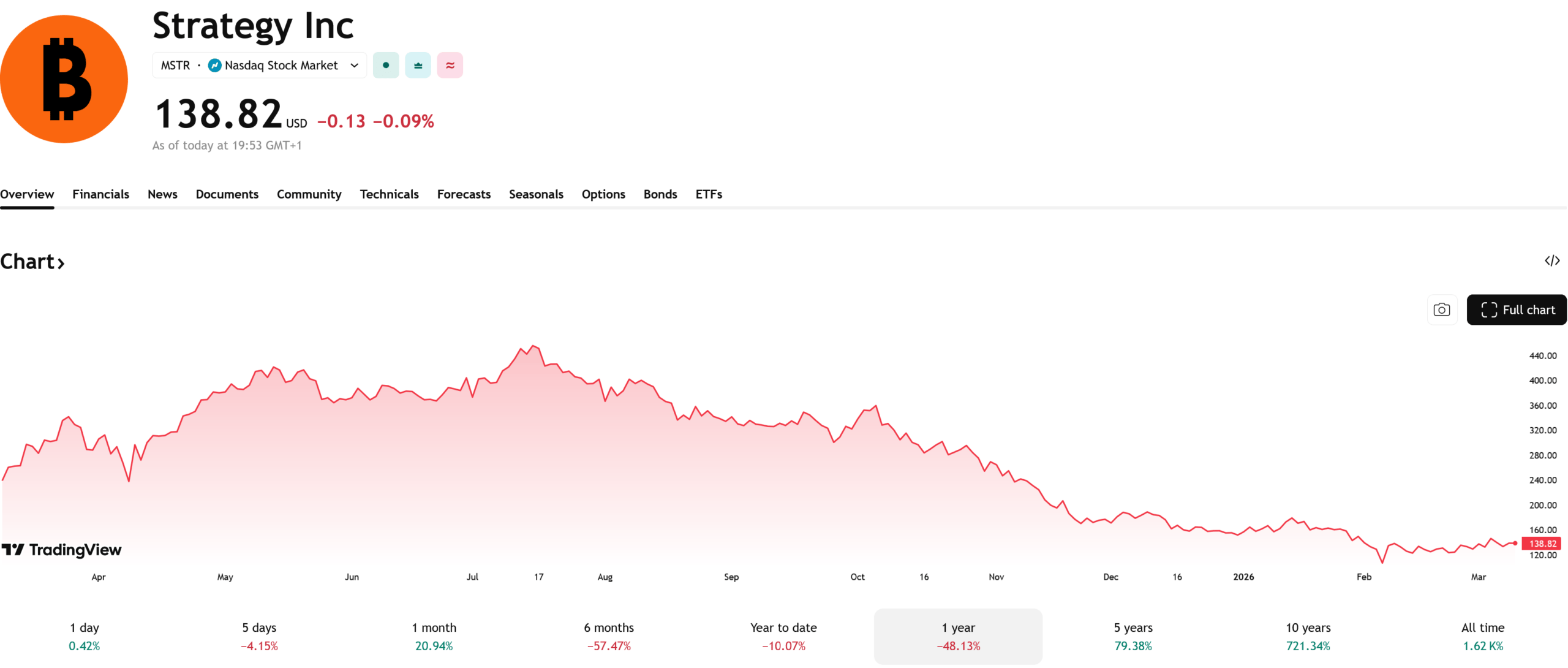Image resolution: width=1568 pixels, height=668 pixels.
Task: Take a chart snapshot with the camera icon
Action: click(1442, 310)
